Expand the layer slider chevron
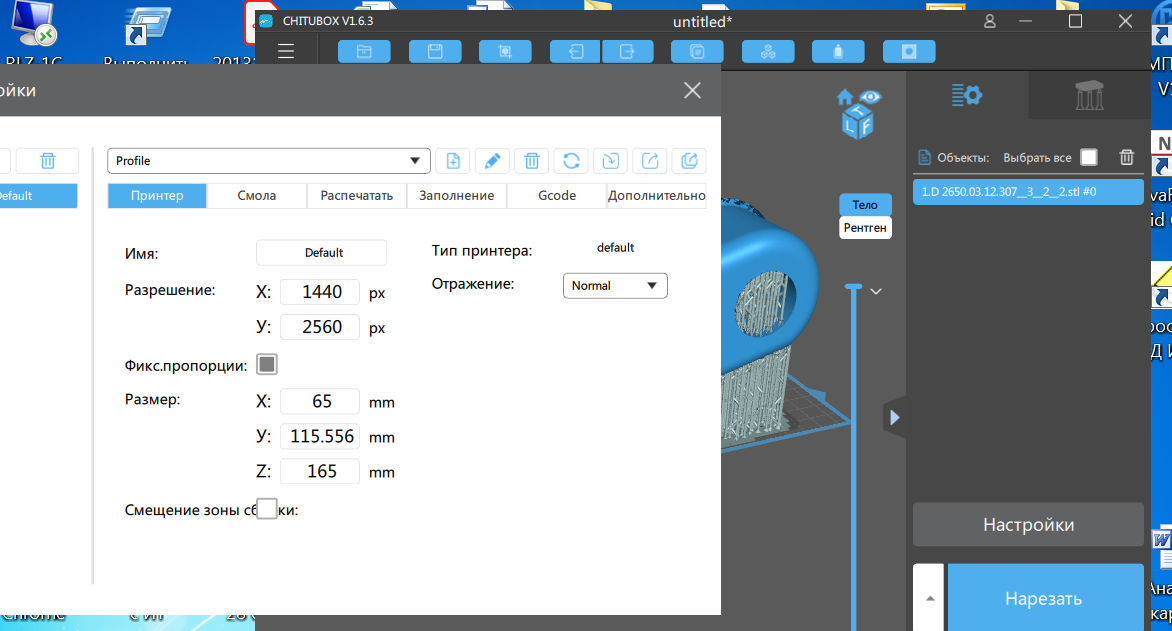 876,292
